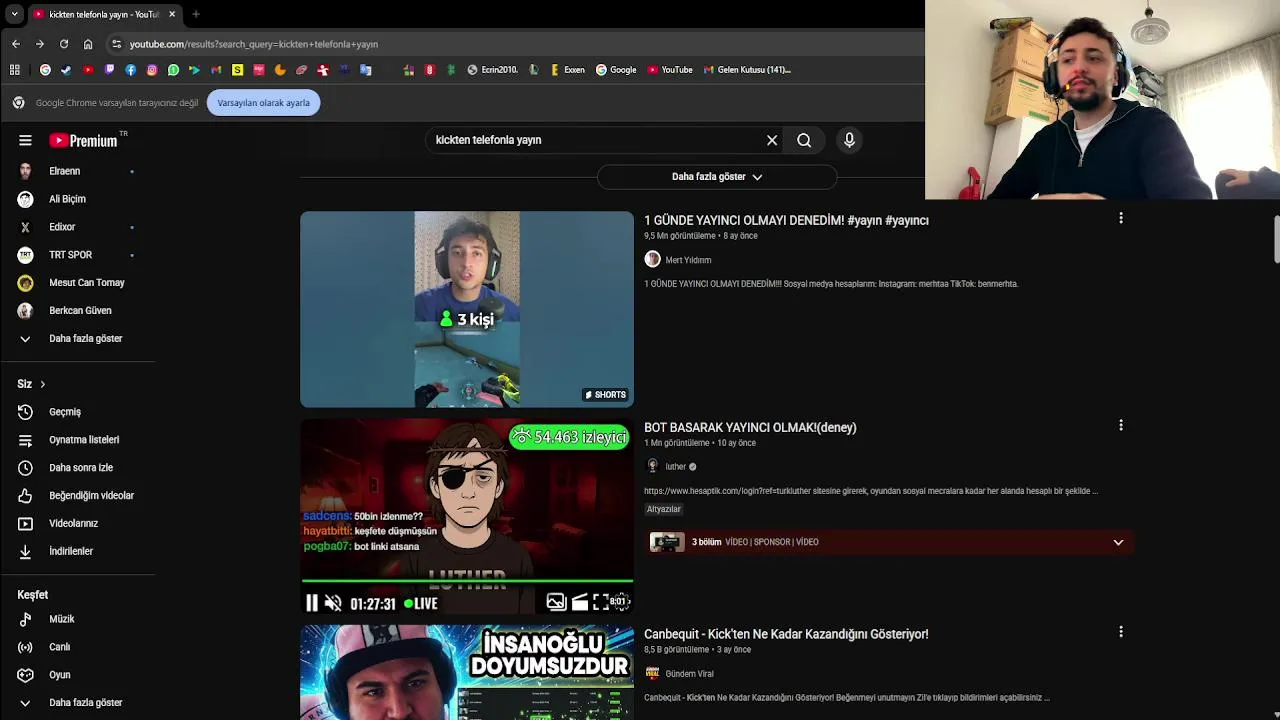
Task: Open Ecrin2010 bookmark
Action: click(x=492, y=70)
